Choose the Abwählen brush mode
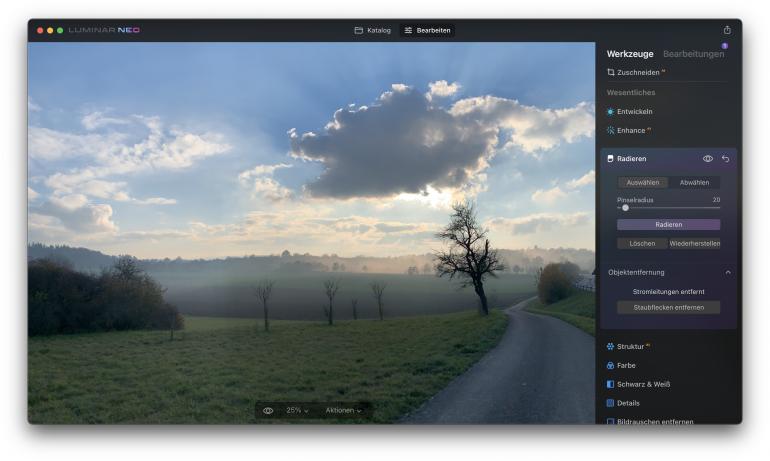The image size is (770, 461). point(694,183)
